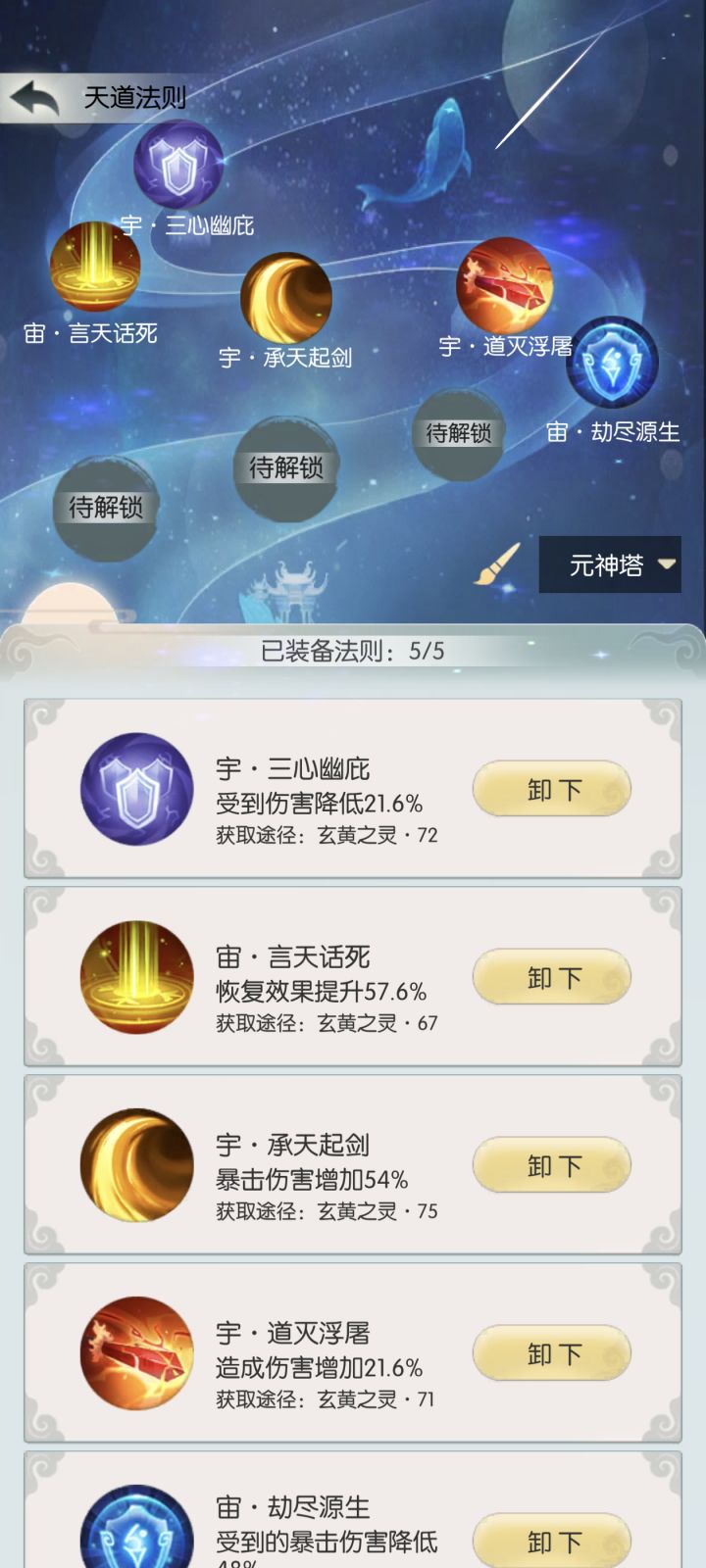Tap the 宇·道灭浮屠 icon in equipped list
Screen dimensions: 706x1568
click(137, 1354)
